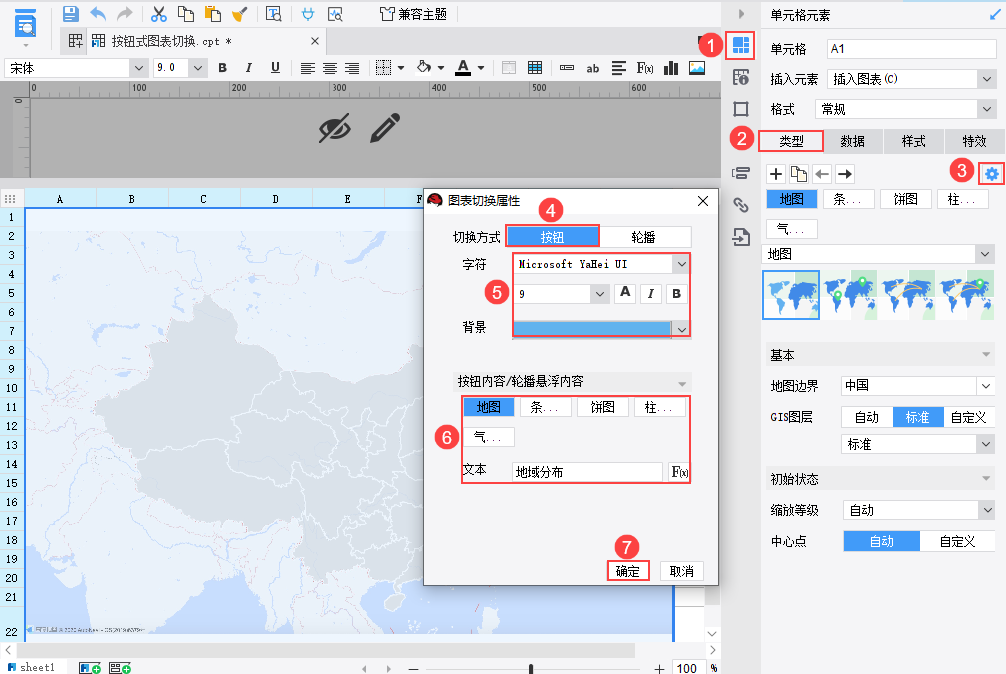This screenshot has width=1006, height=674.
Task: Open font color dropdown arrow
Action: 481,67
